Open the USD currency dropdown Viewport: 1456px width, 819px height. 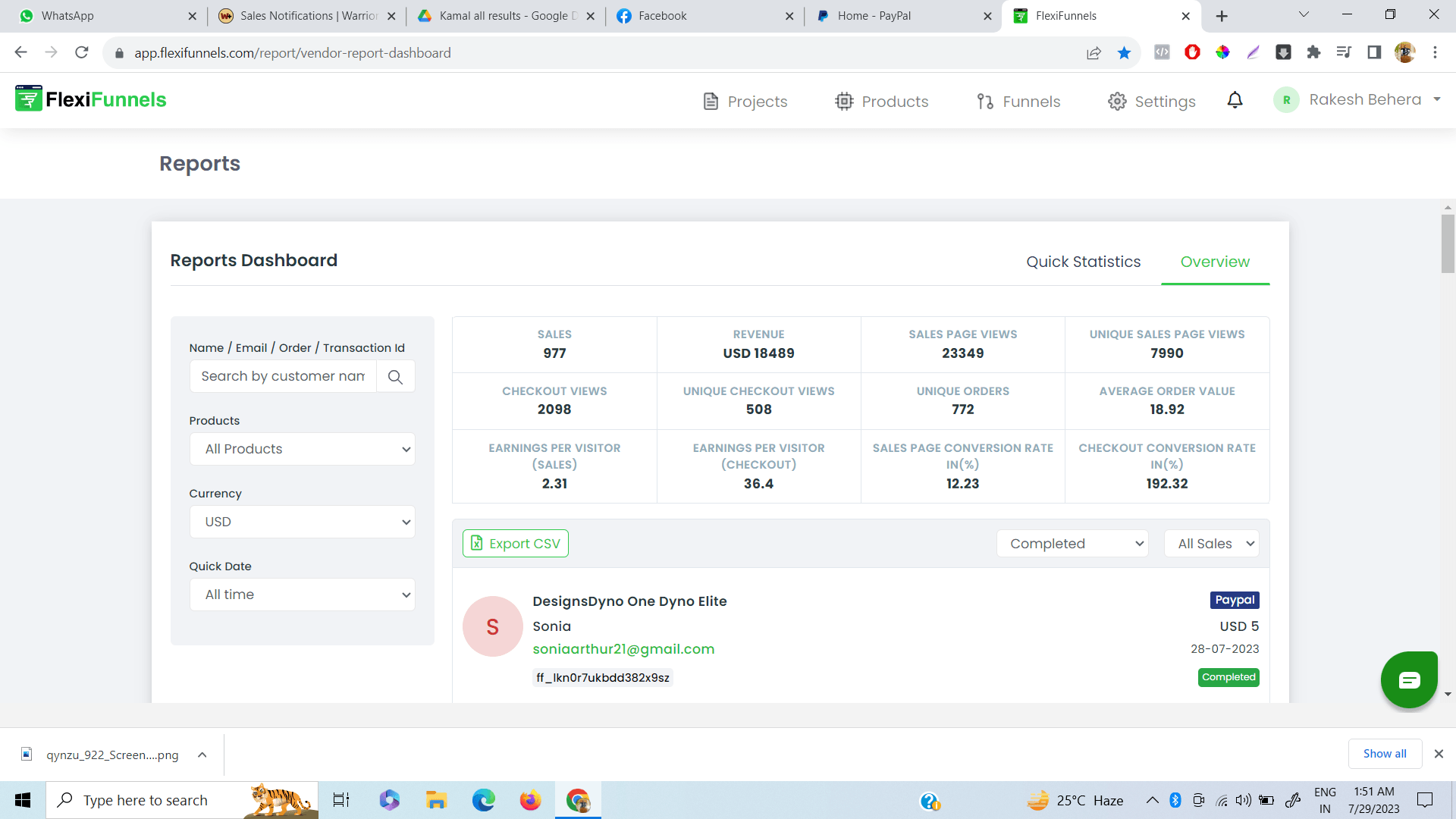pos(302,522)
